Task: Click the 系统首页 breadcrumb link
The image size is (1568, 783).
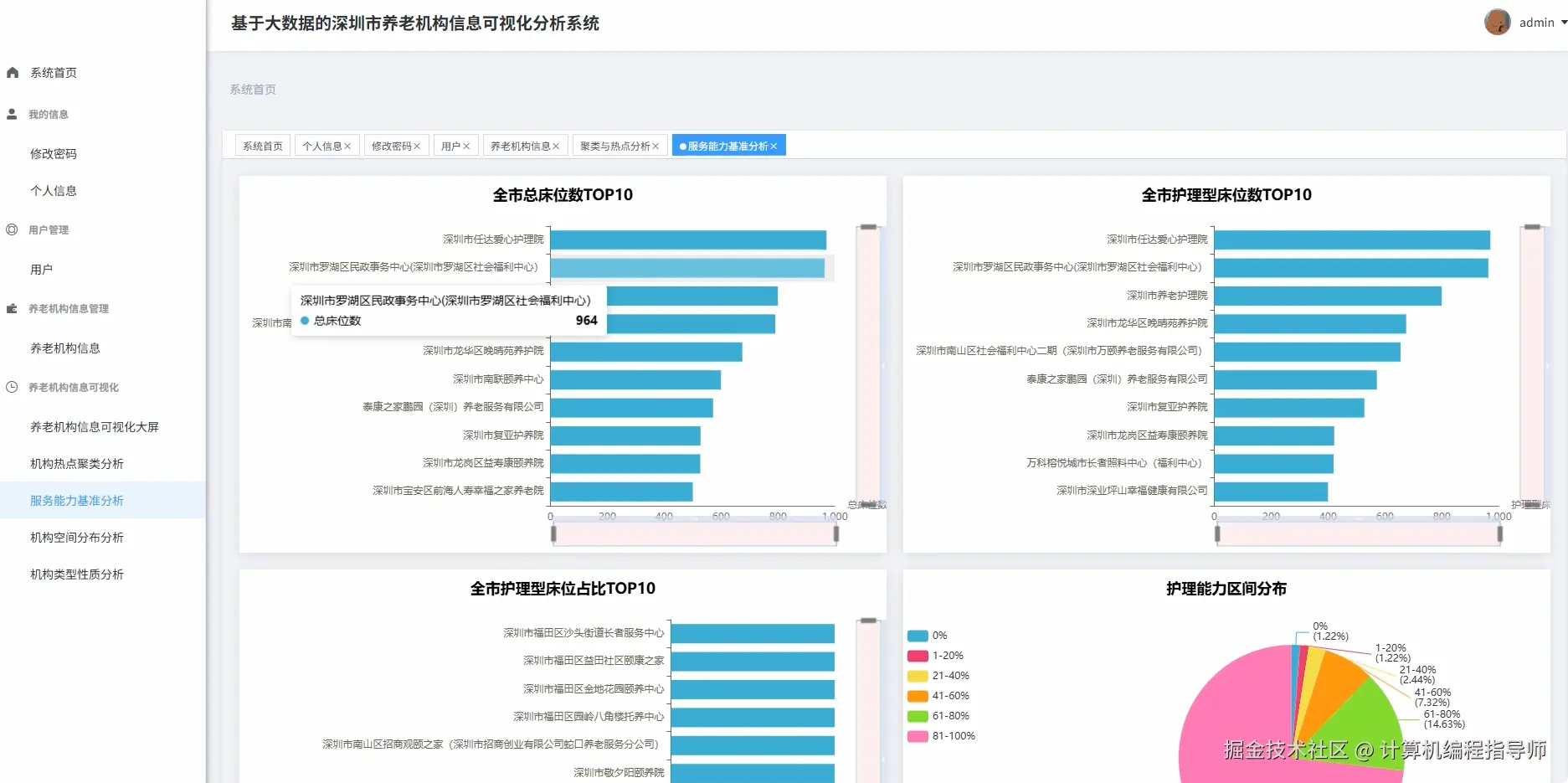Action: (x=252, y=90)
